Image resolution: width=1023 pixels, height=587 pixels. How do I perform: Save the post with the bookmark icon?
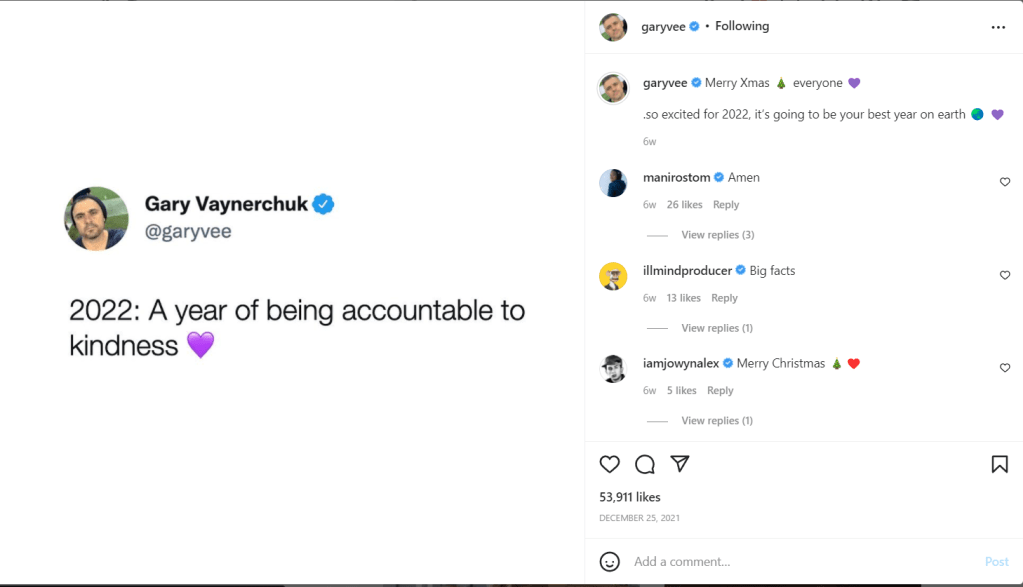[999, 463]
